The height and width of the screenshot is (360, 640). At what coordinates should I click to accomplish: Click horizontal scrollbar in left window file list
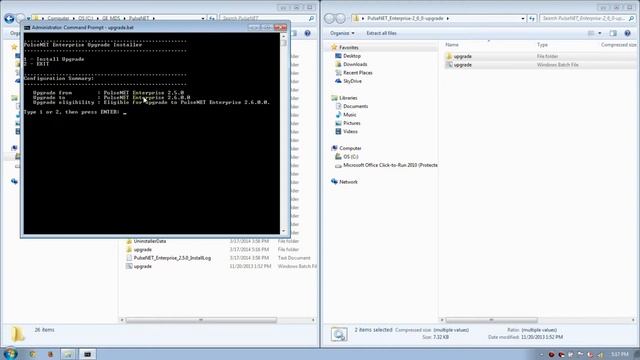[x=201, y=320]
